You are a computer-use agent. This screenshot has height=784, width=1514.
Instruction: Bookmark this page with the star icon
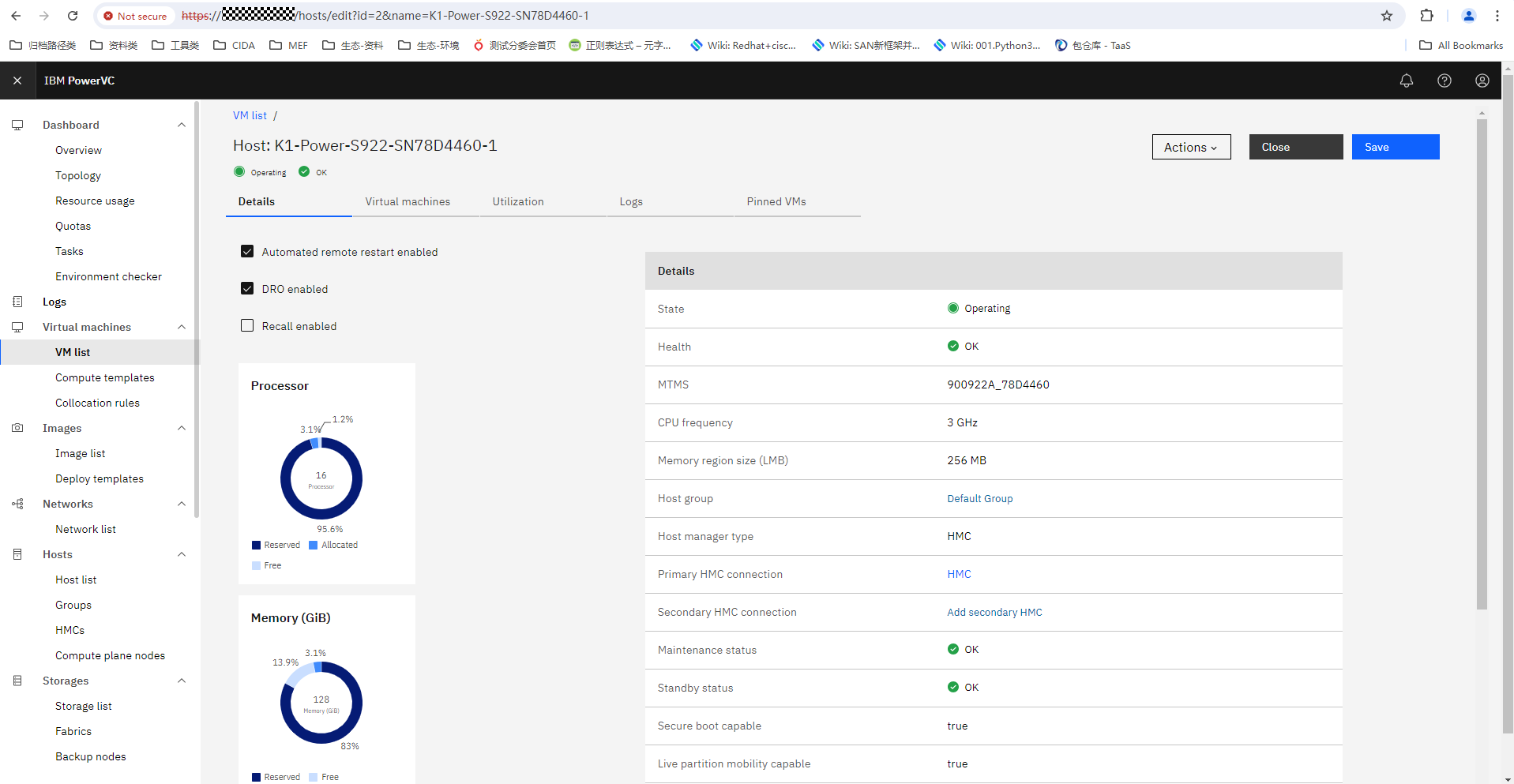click(1387, 16)
